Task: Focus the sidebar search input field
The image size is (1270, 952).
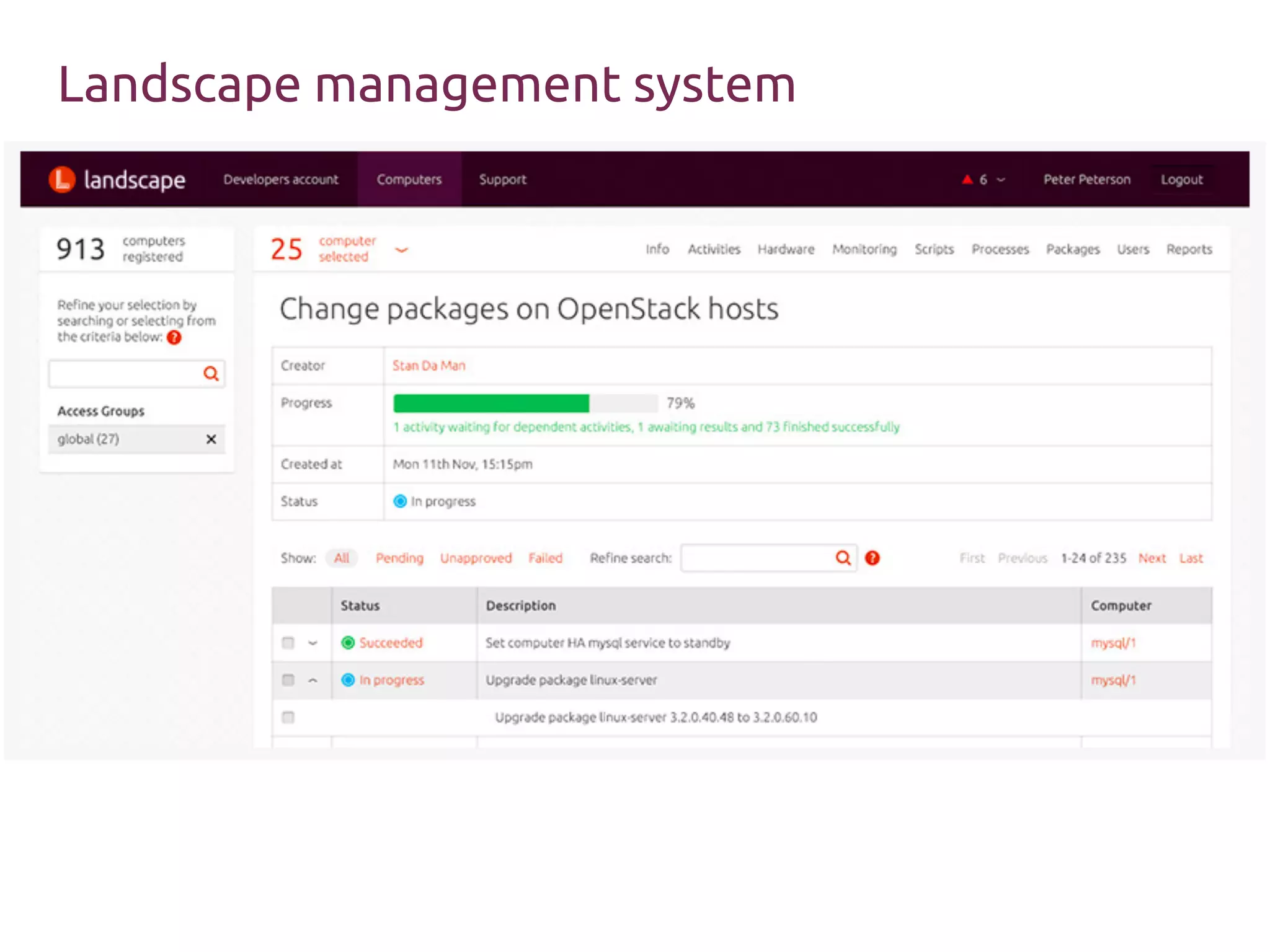Action: 136,374
